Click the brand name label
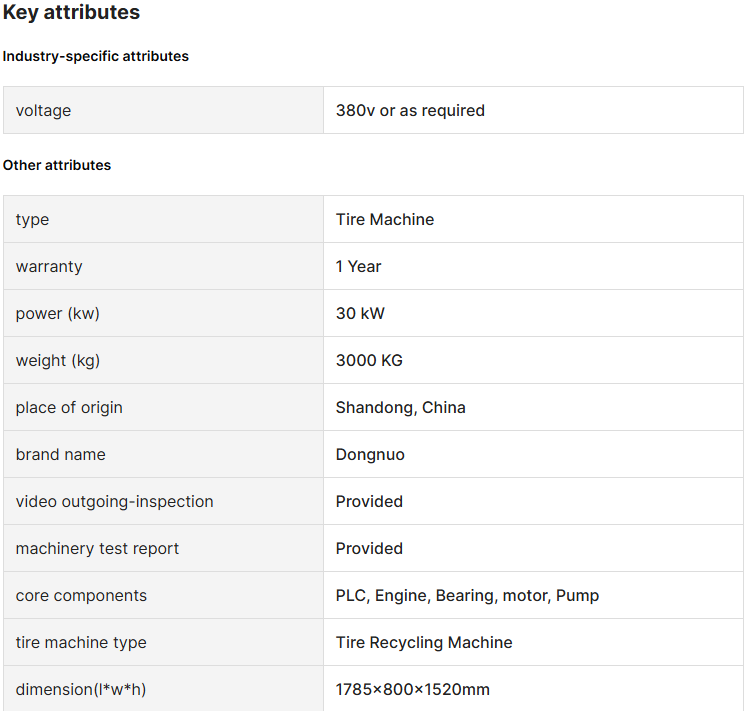 [60, 454]
